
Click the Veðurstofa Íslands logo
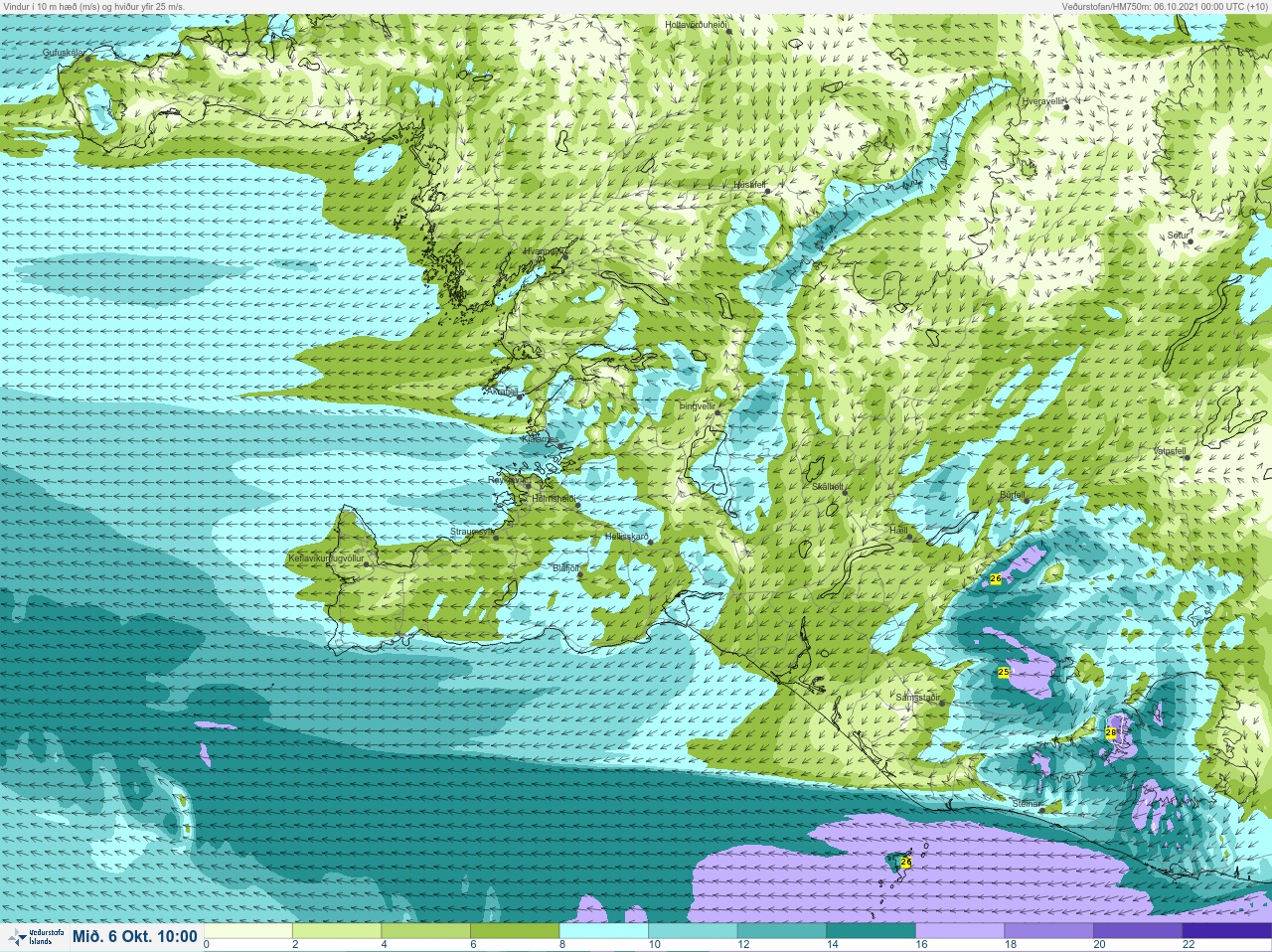[x=35, y=937]
